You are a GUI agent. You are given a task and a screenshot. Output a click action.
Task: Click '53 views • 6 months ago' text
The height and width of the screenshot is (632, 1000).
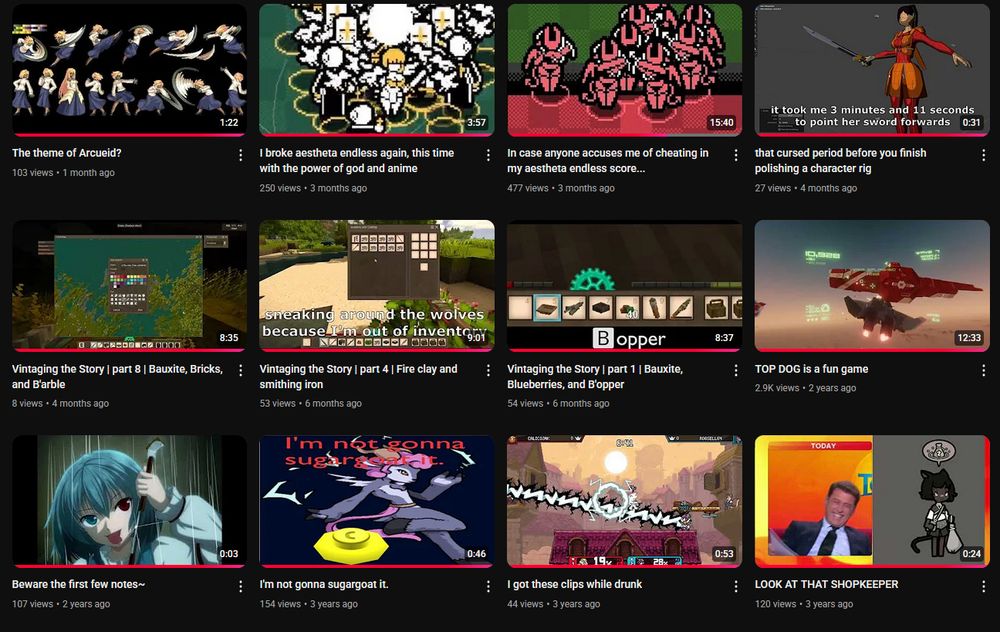pyautogui.click(x=311, y=403)
